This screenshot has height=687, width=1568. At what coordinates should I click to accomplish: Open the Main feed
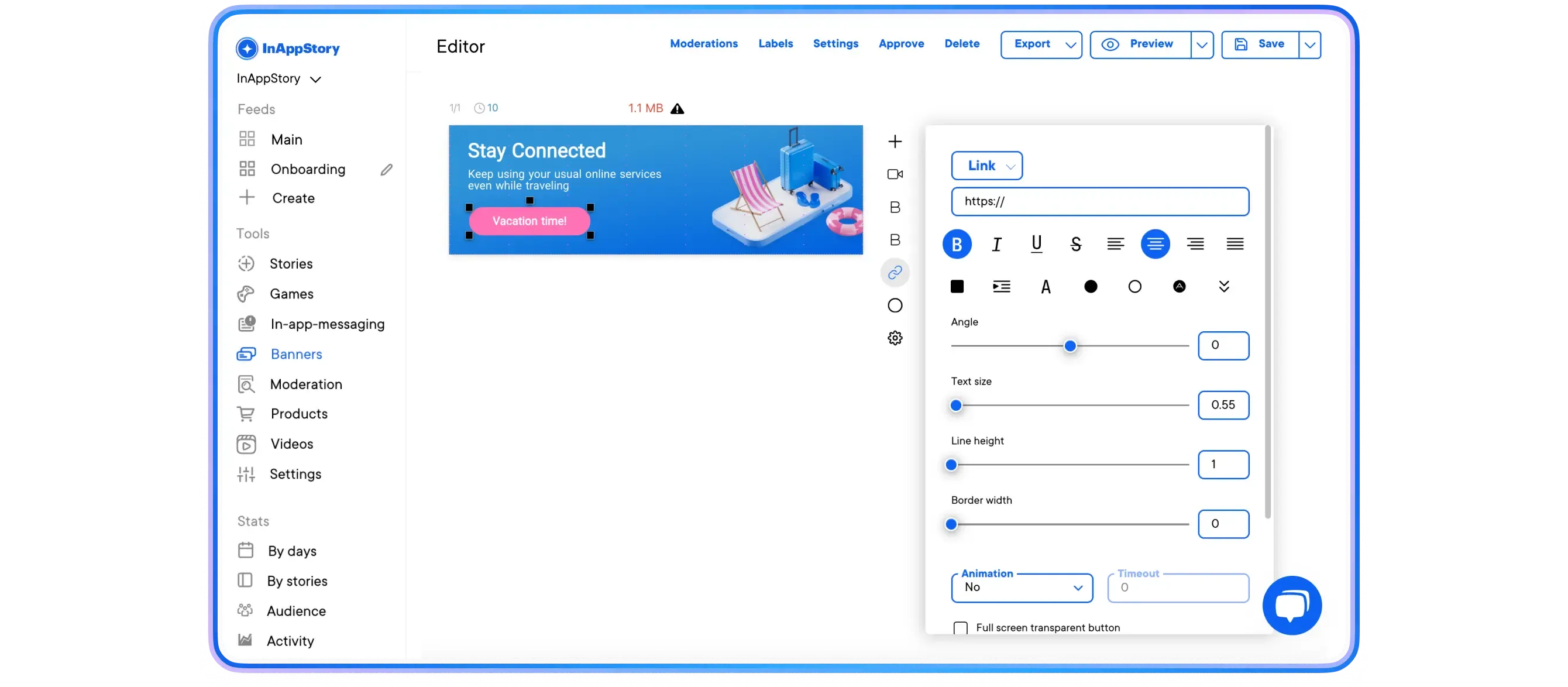click(286, 139)
